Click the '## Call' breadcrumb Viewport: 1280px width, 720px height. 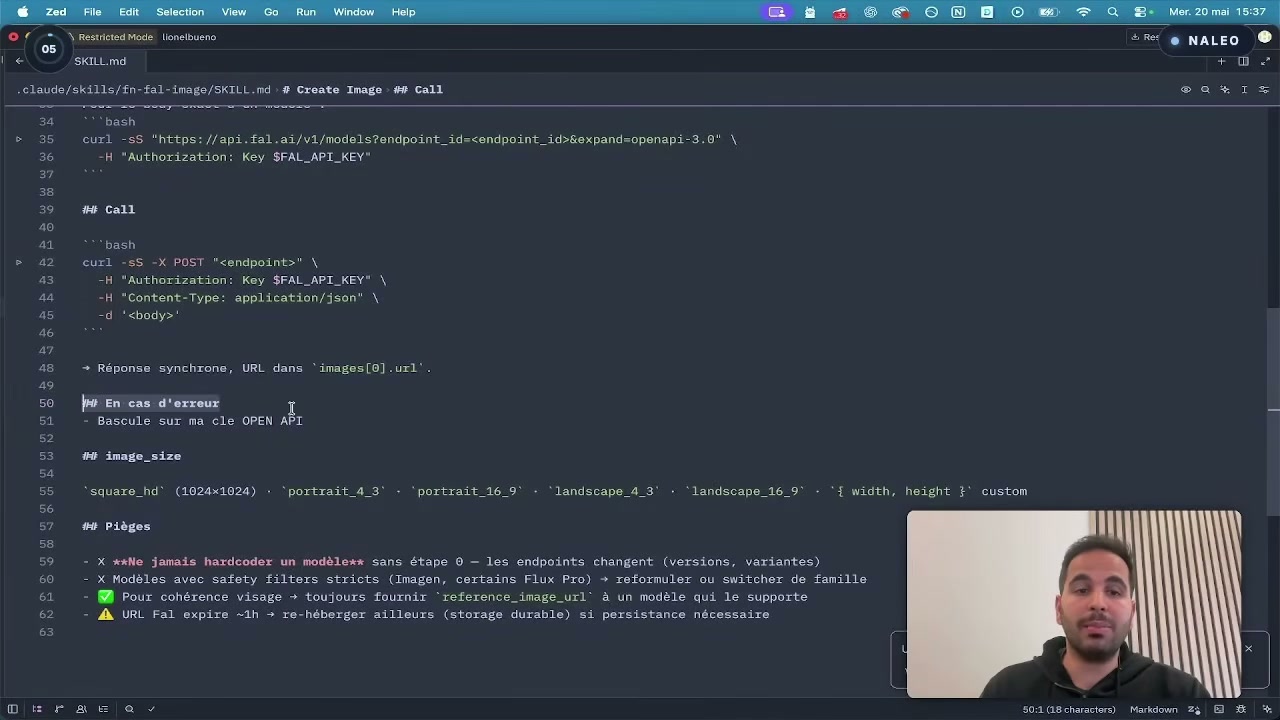tap(418, 89)
